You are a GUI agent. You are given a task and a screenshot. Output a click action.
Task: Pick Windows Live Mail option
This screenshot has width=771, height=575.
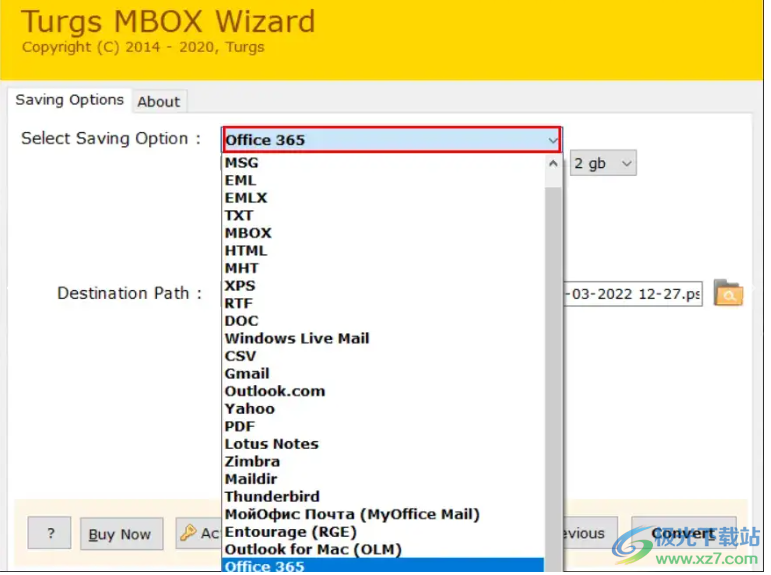coord(384,338)
